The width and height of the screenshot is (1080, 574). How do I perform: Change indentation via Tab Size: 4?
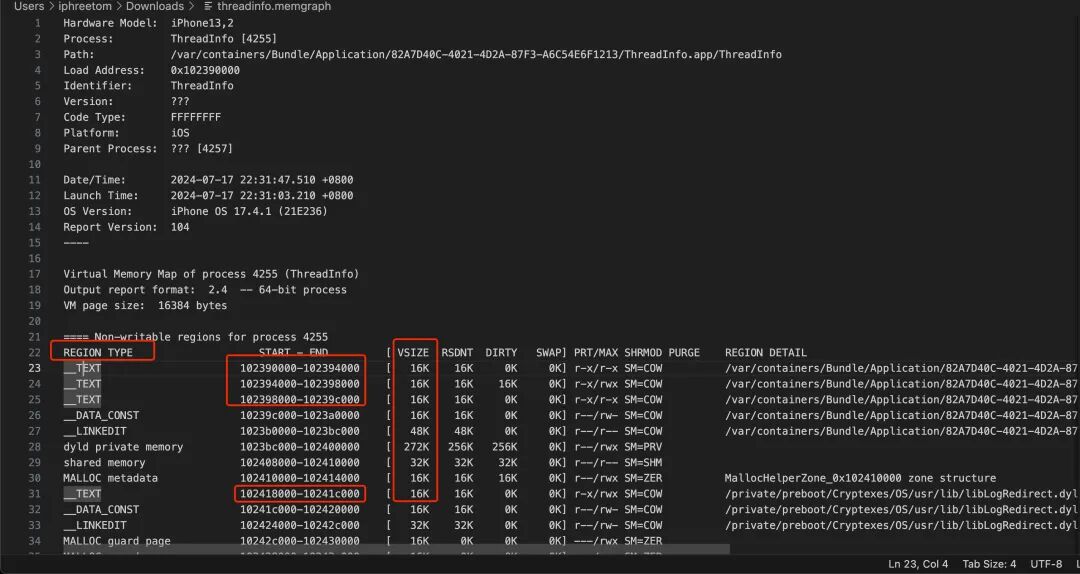pos(989,564)
